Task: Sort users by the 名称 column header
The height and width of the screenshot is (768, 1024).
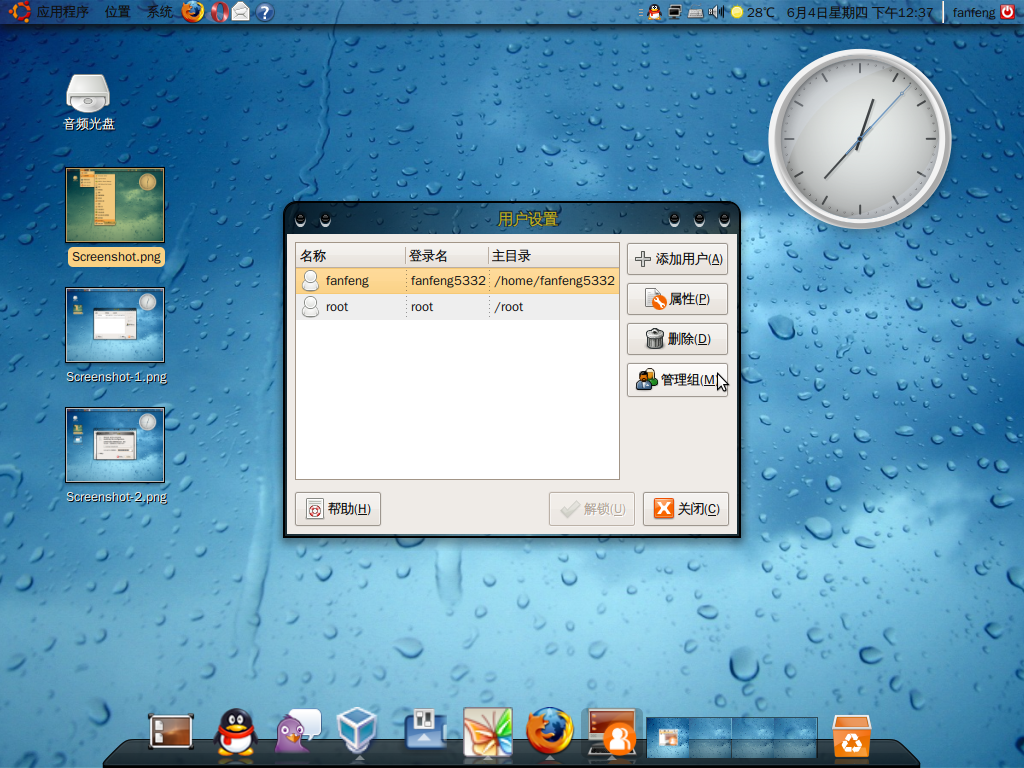Action: (350, 255)
